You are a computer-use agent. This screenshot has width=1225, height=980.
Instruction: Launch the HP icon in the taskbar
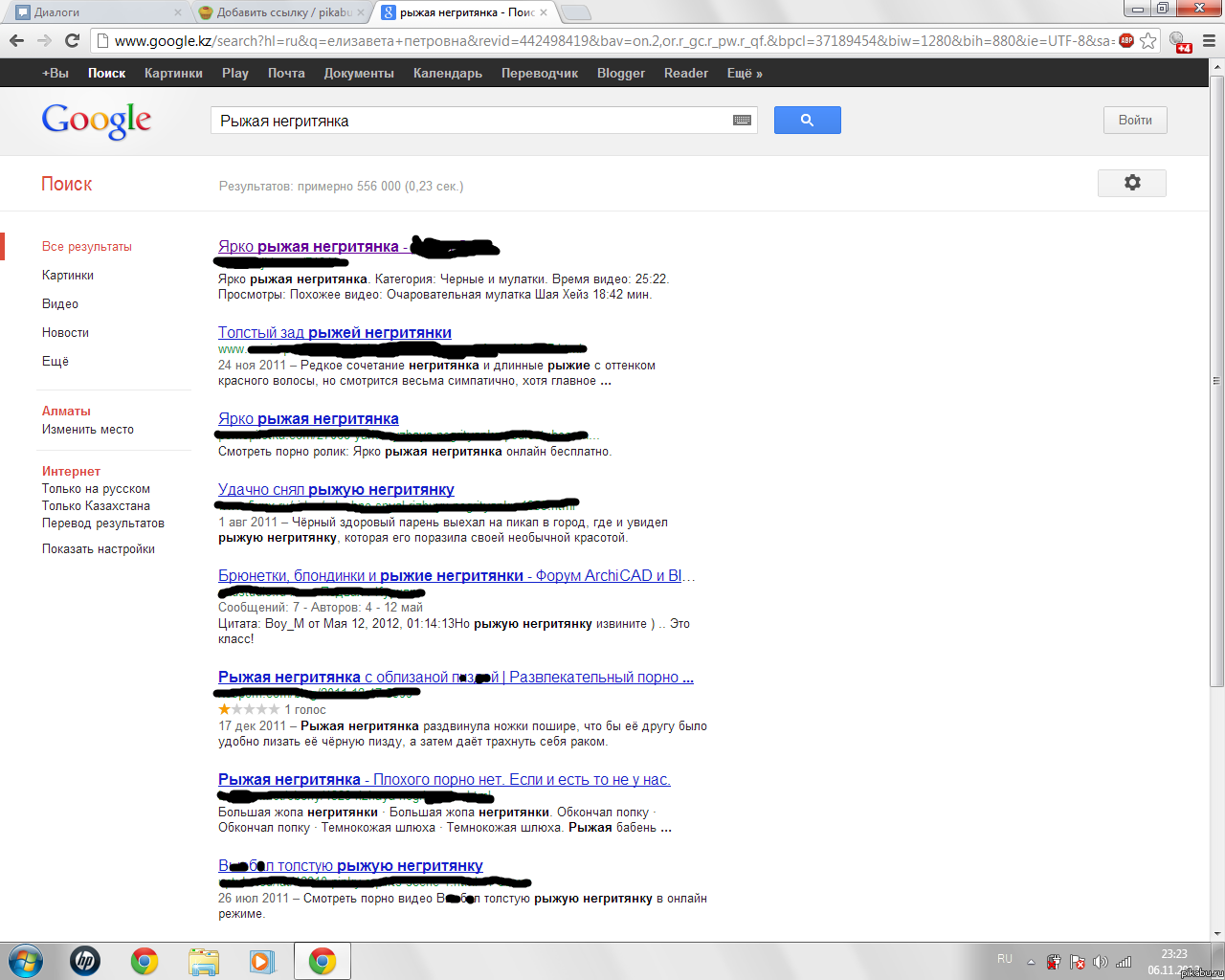85,961
